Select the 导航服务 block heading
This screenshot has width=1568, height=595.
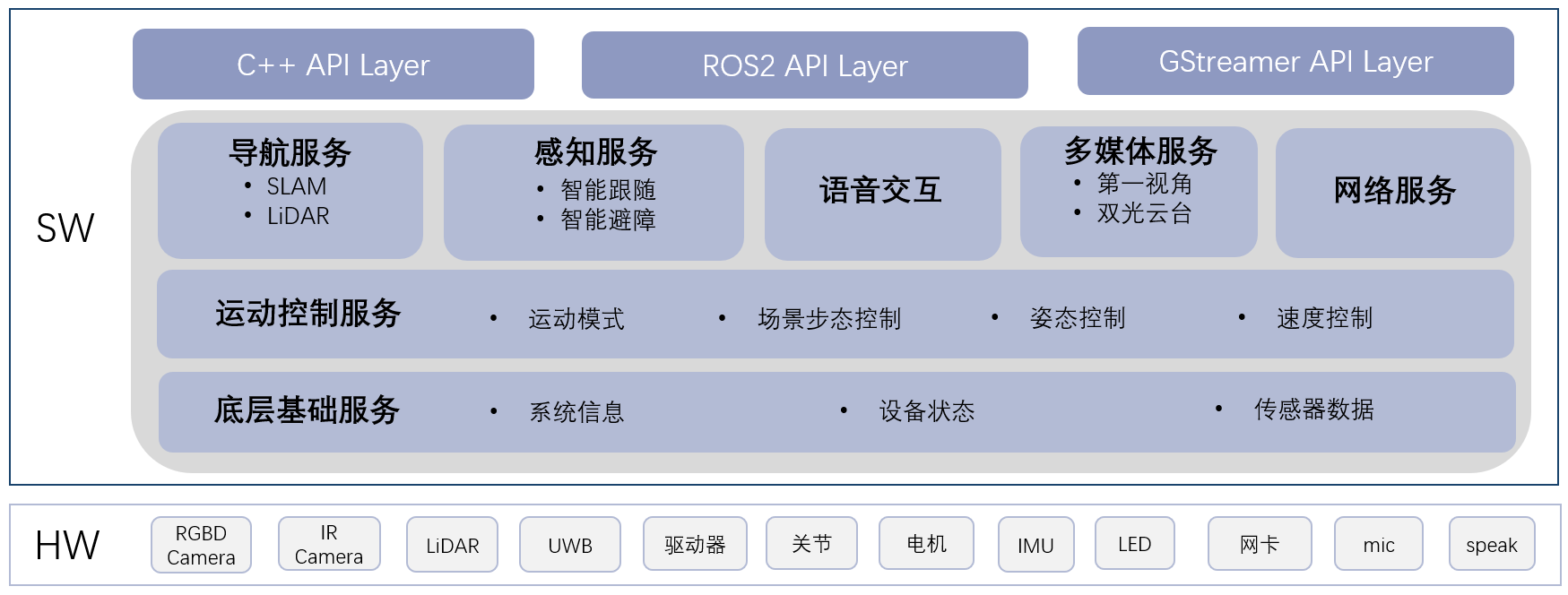pyautogui.click(x=290, y=152)
